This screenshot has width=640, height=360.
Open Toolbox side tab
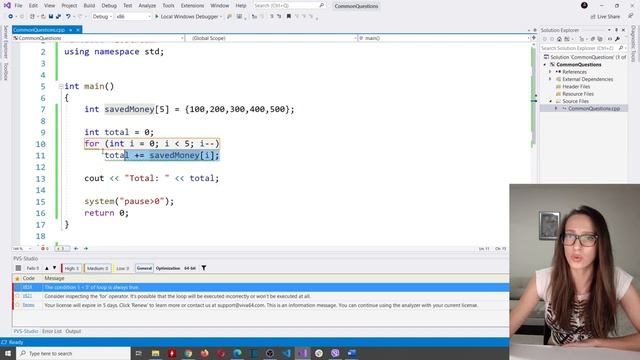click(x=5, y=71)
